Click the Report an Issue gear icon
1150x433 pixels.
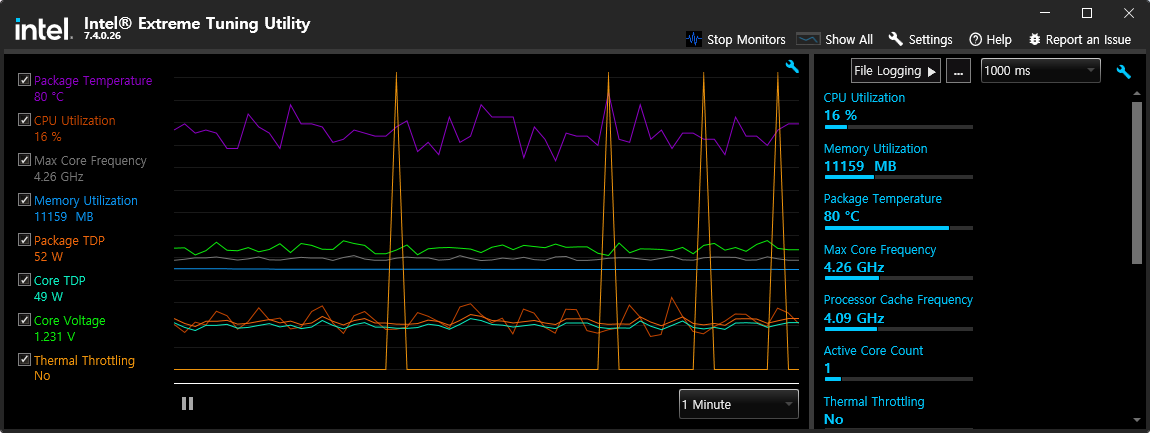click(x=1035, y=39)
